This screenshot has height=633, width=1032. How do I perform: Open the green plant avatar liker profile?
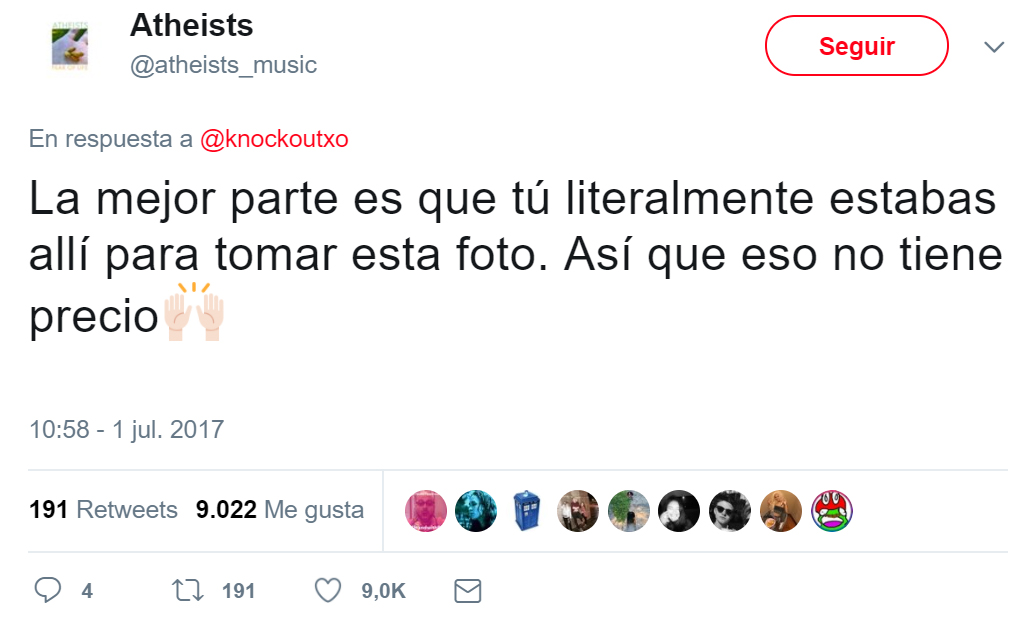629,511
